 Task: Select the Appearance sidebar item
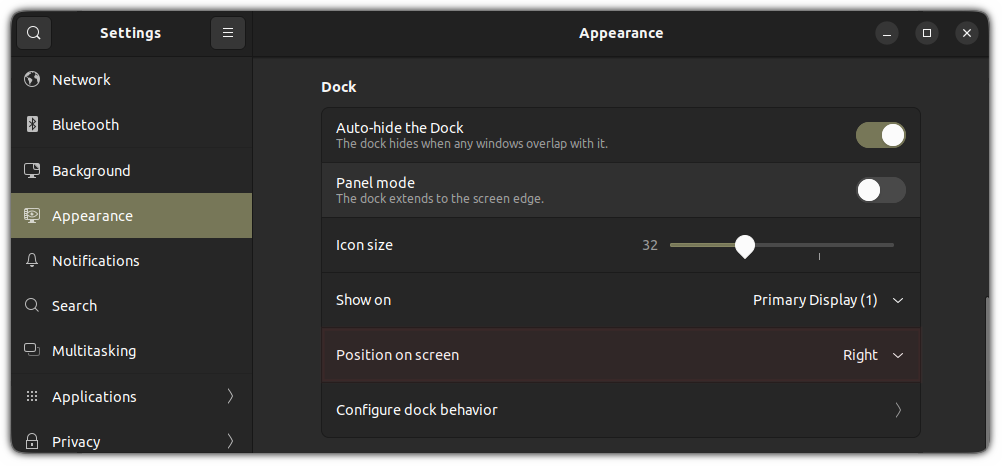pyautogui.click(x=92, y=216)
